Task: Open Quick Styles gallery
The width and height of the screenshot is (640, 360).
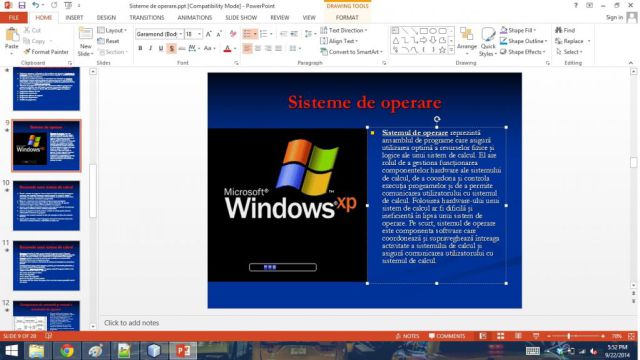Action: point(488,42)
